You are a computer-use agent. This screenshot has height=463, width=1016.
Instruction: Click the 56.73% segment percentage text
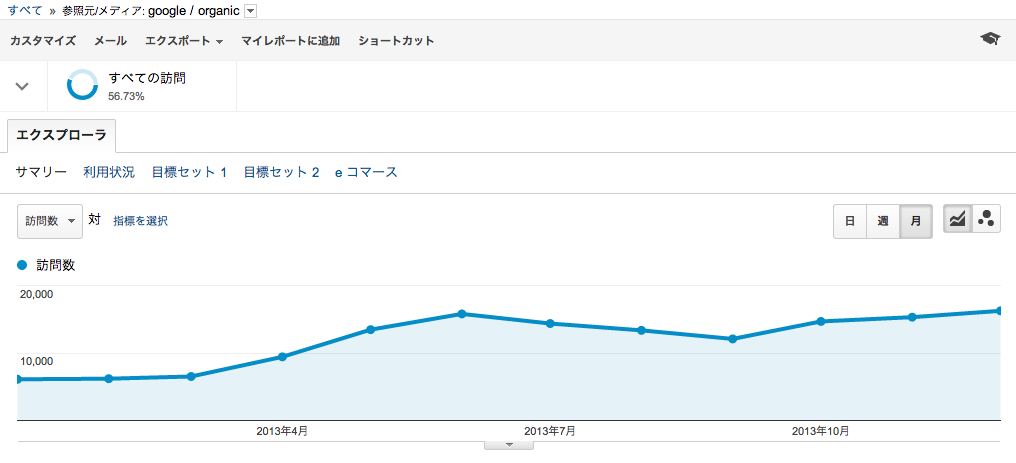[x=126, y=96]
